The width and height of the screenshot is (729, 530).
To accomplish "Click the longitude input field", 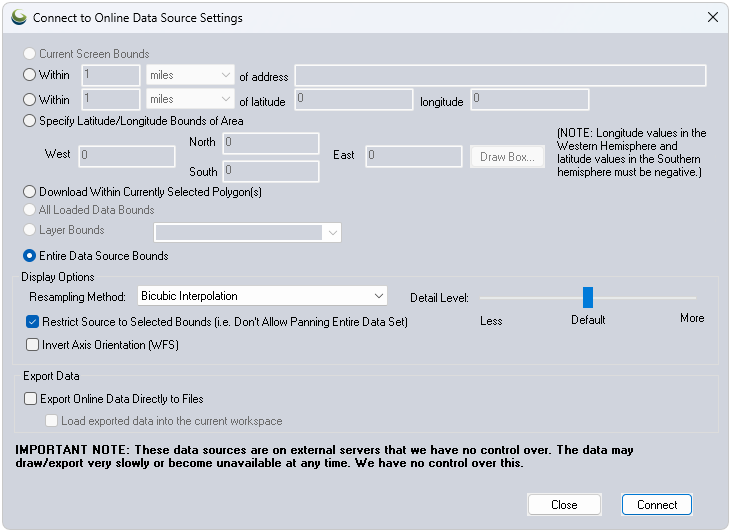I will pyautogui.click(x=529, y=100).
